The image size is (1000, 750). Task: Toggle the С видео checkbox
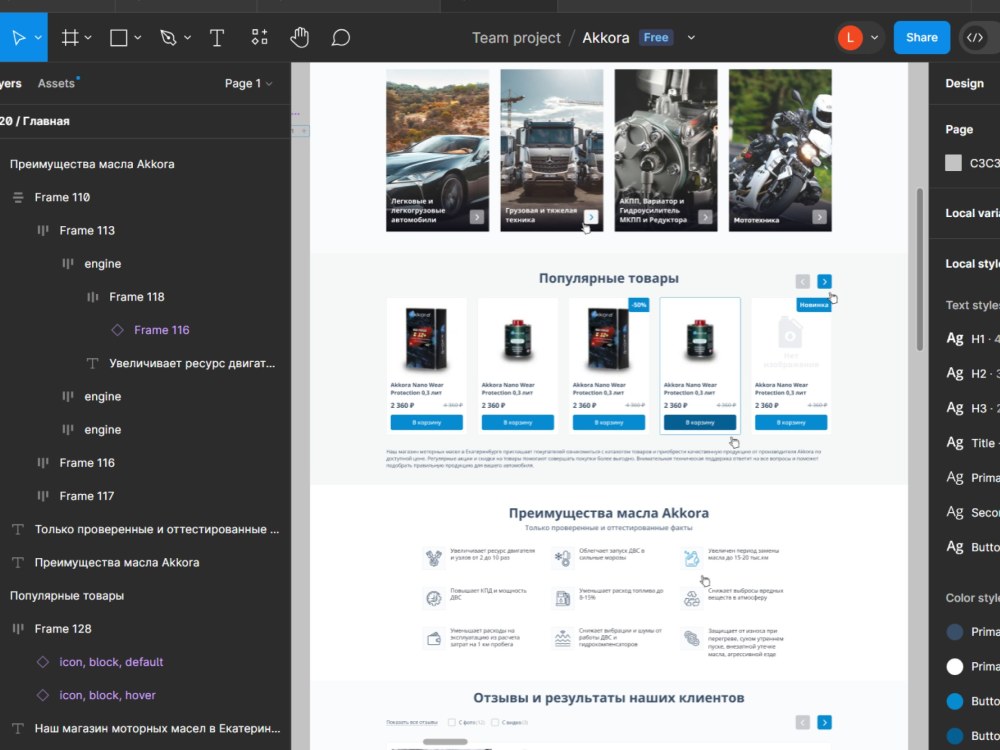click(495, 723)
